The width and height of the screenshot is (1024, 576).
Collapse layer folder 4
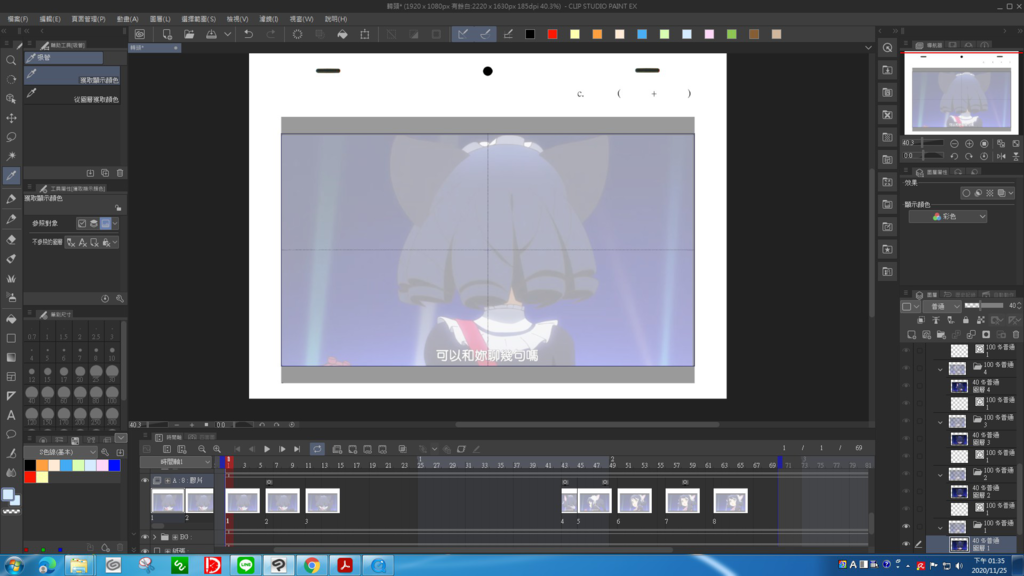coord(940,369)
